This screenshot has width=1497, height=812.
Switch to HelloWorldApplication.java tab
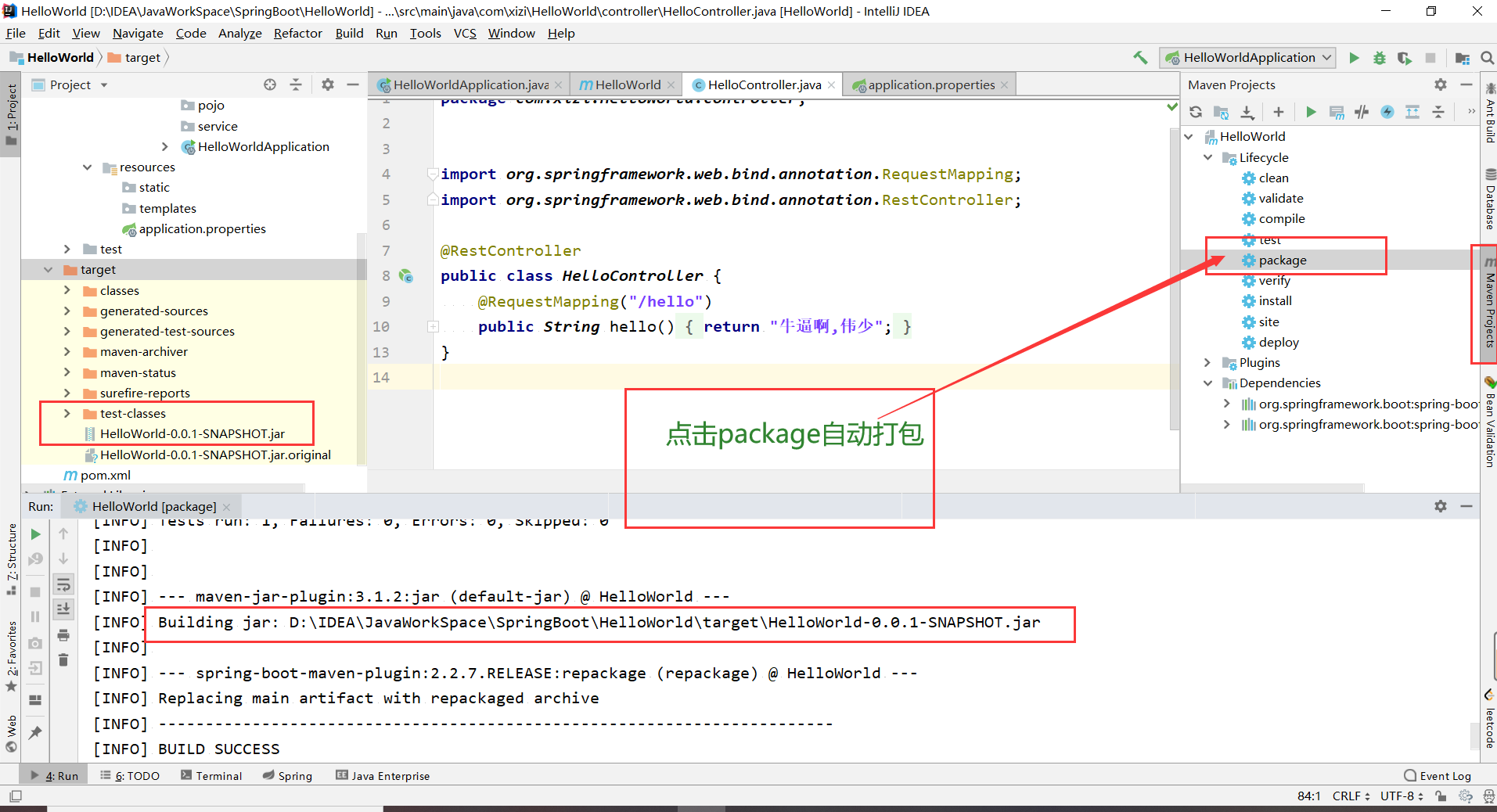pos(470,84)
